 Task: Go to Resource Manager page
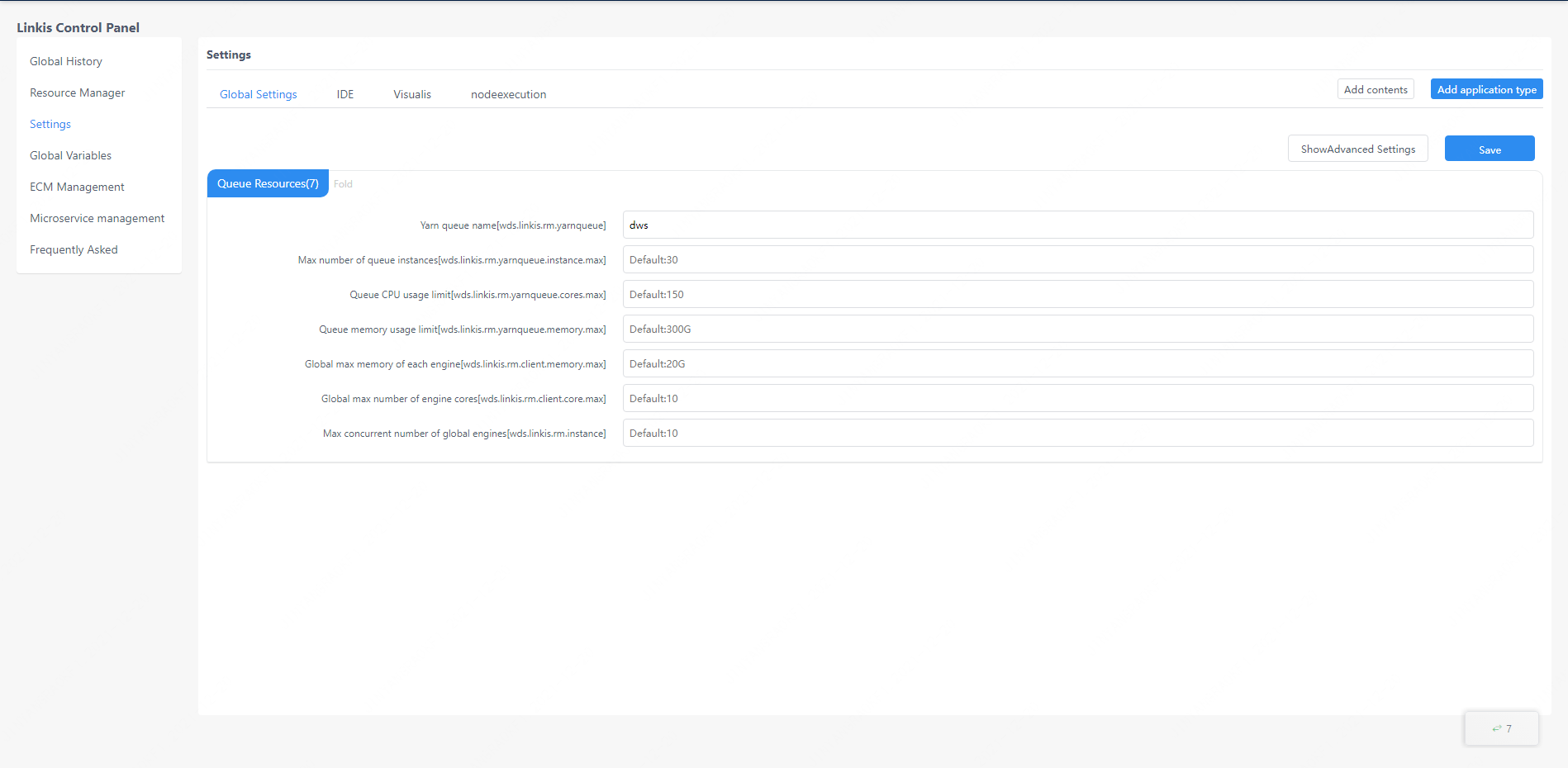[x=78, y=92]
